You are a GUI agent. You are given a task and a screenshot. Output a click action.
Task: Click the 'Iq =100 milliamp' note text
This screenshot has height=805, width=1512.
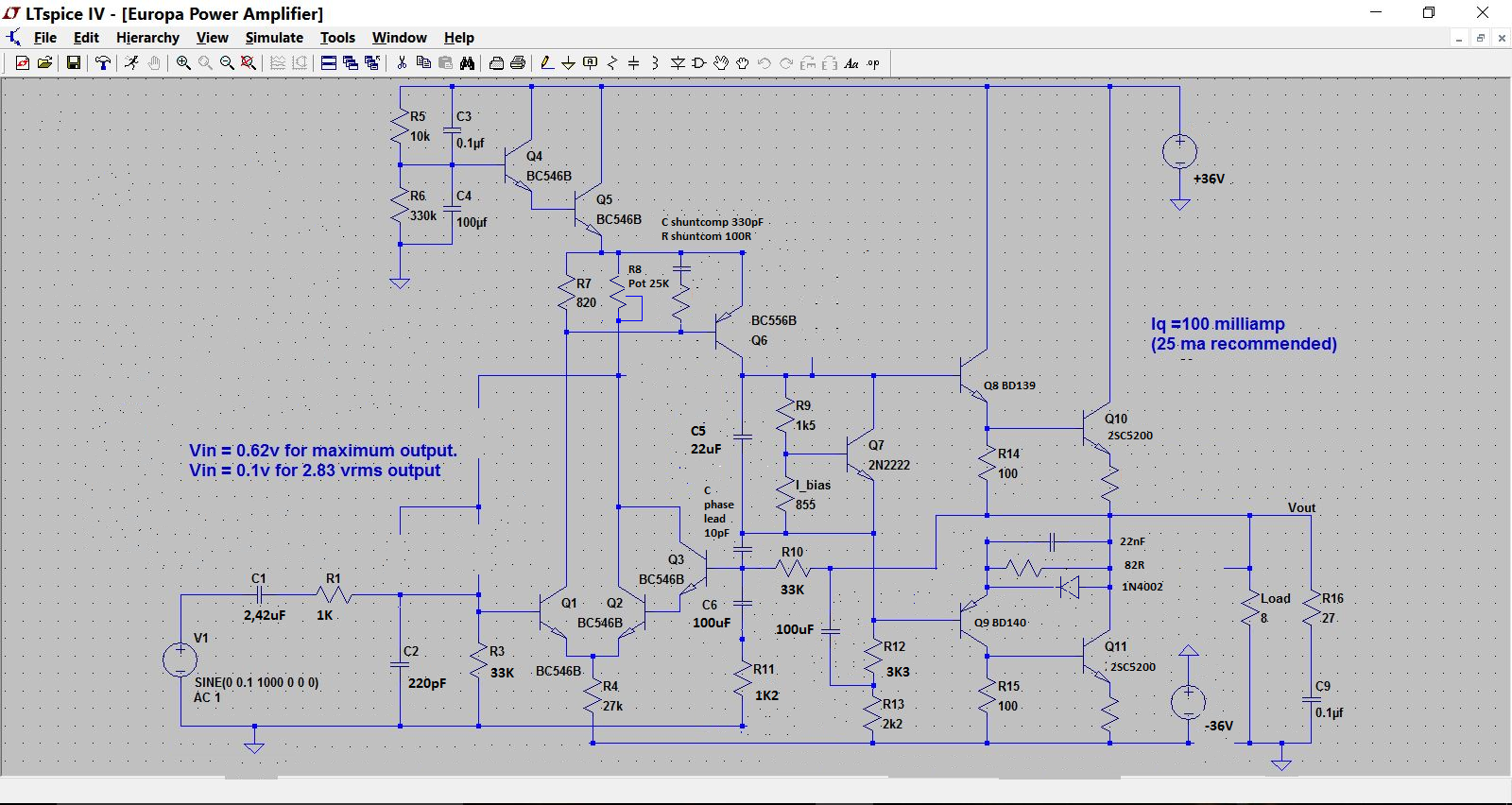[1217, 324]
